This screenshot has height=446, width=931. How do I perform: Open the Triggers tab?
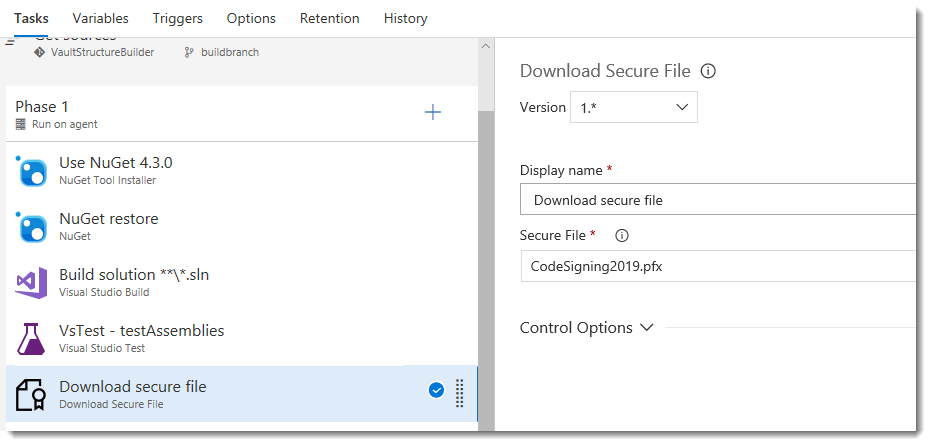[178, 18]
